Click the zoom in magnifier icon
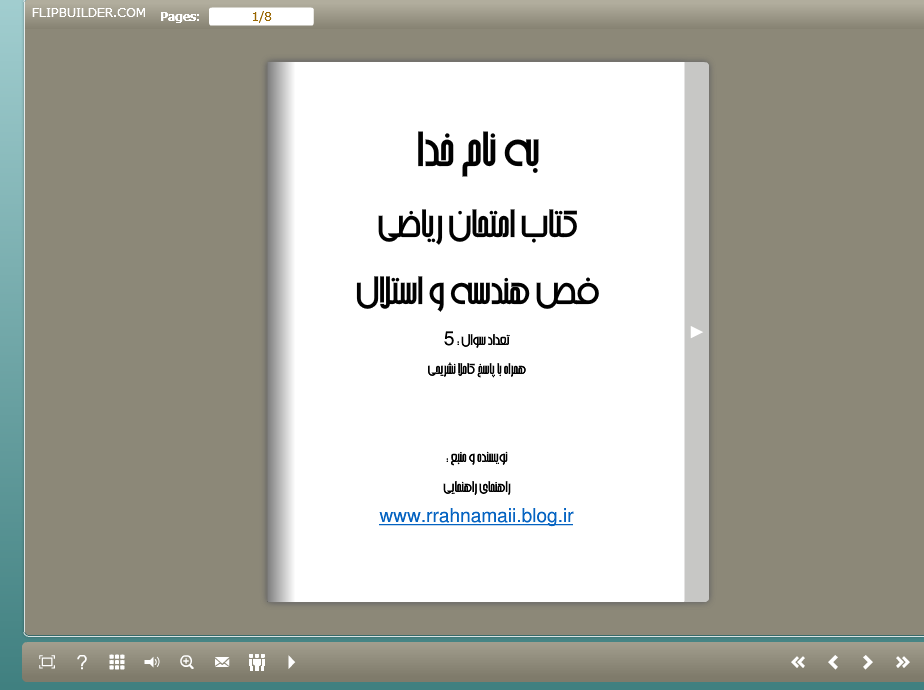The image size is (924, 690). [187, 662]
